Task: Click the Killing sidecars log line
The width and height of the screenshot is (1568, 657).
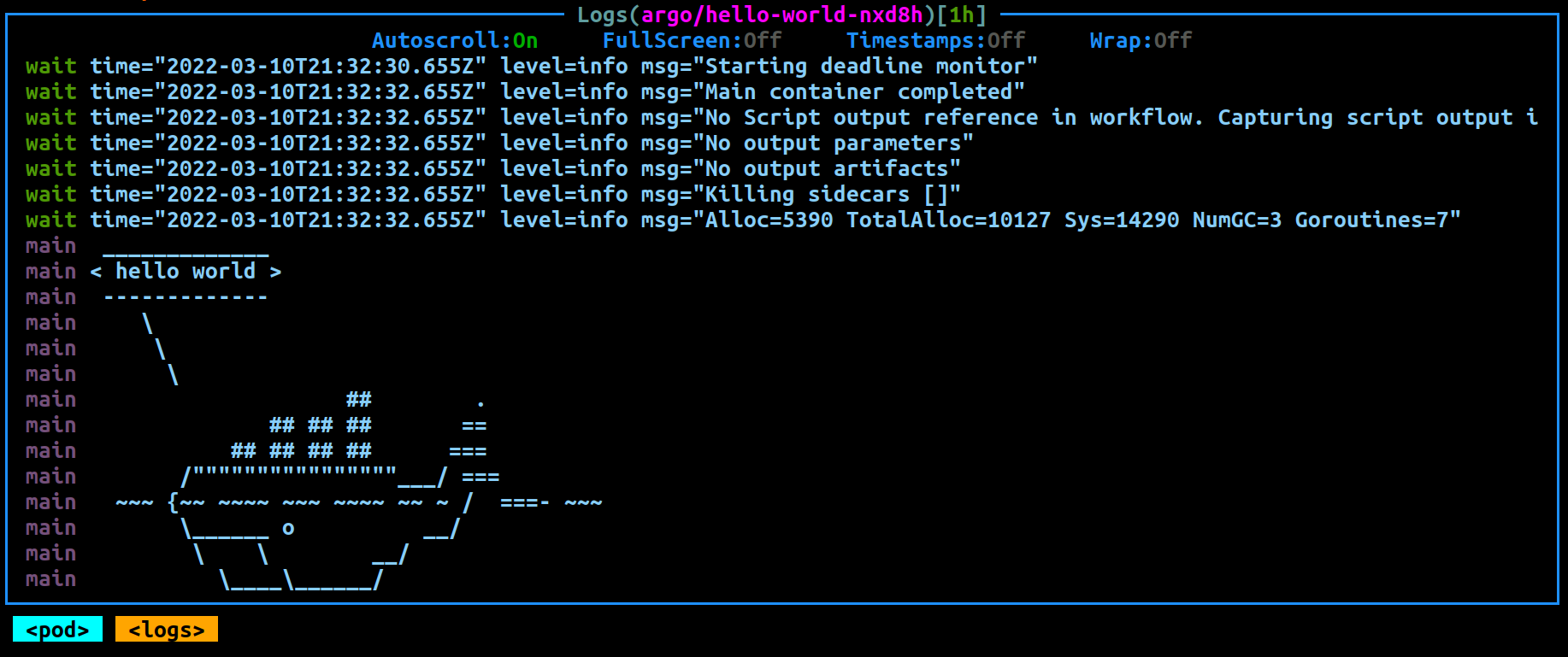Action: (493, 194)
